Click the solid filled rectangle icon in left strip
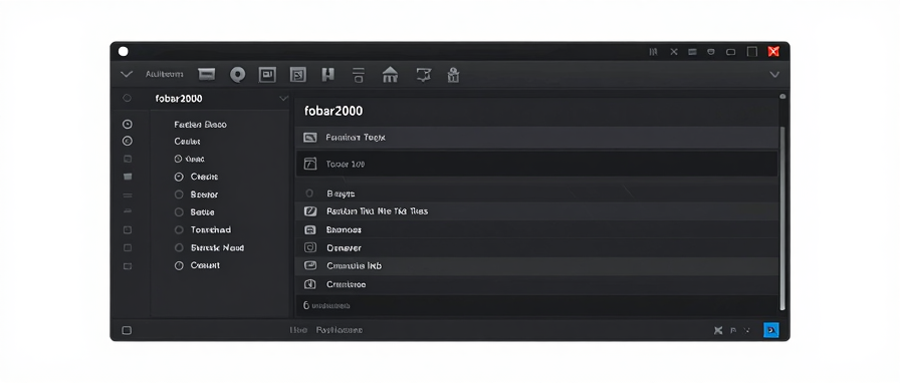900x383 pixels. (x=127, y=176)
